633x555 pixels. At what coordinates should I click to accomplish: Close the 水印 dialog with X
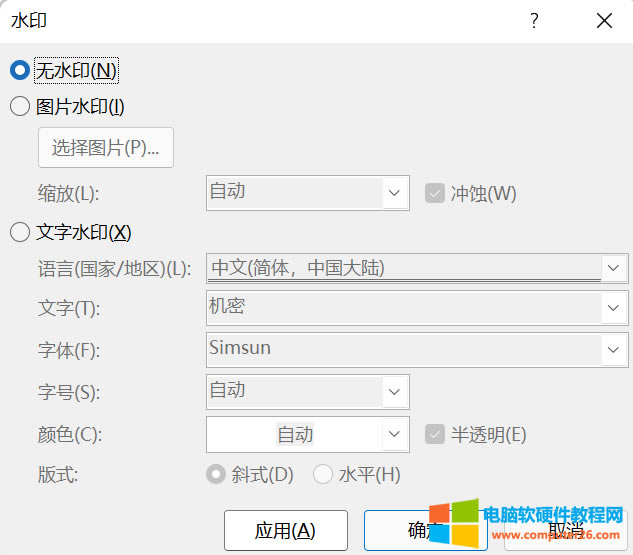click(x=603, y=21)
